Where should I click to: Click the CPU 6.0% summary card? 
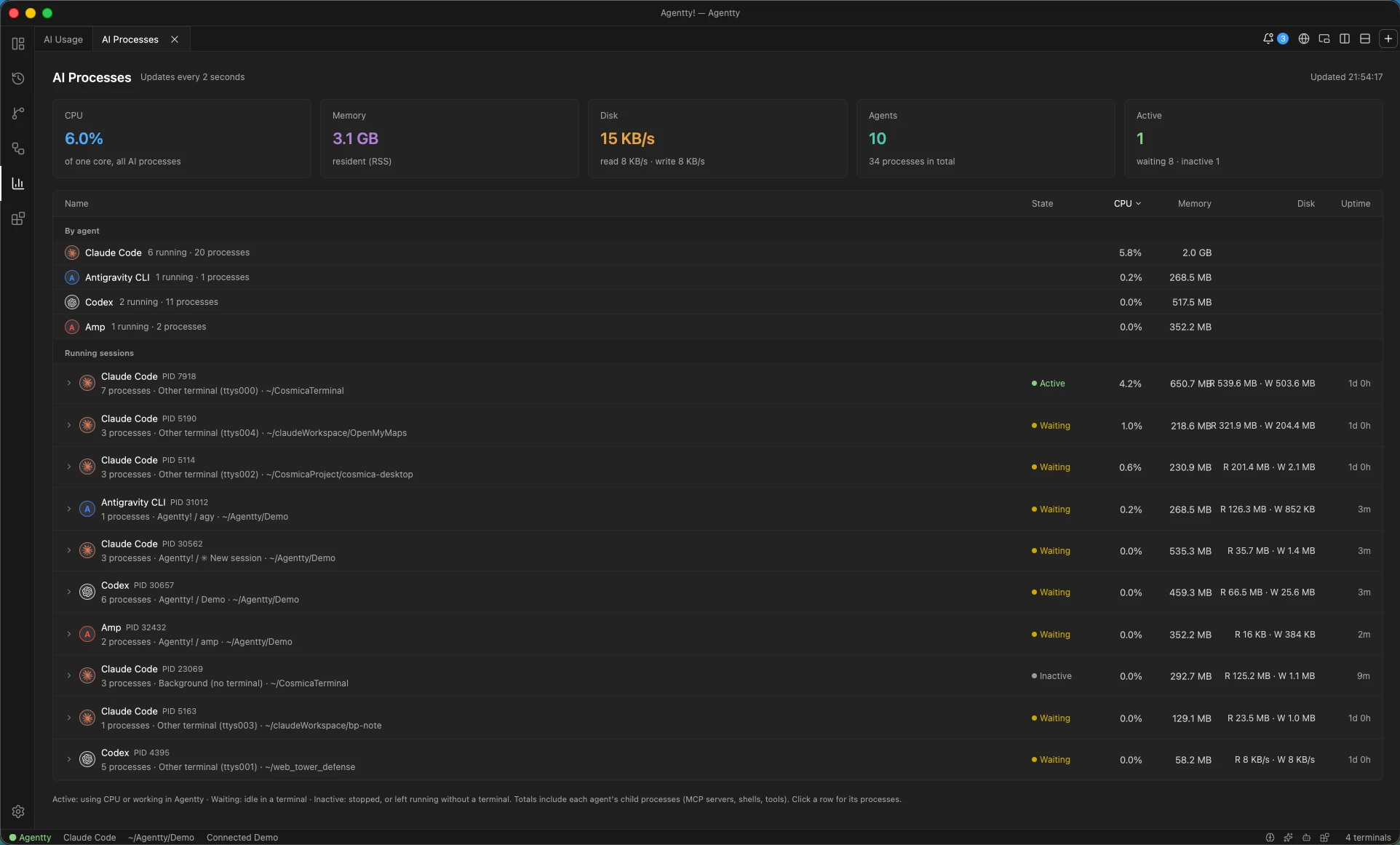pos(182,138)
